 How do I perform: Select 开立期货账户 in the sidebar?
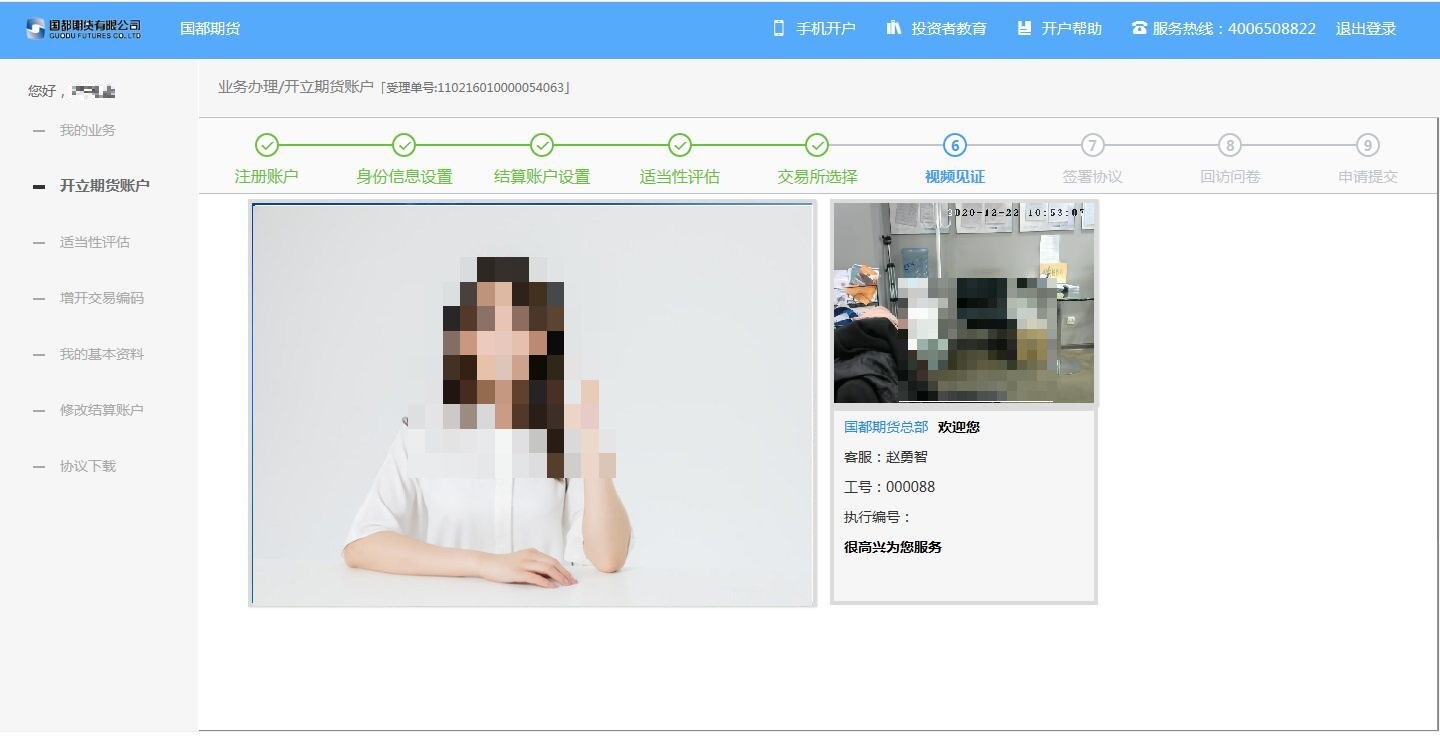click(x=105, y=186)
